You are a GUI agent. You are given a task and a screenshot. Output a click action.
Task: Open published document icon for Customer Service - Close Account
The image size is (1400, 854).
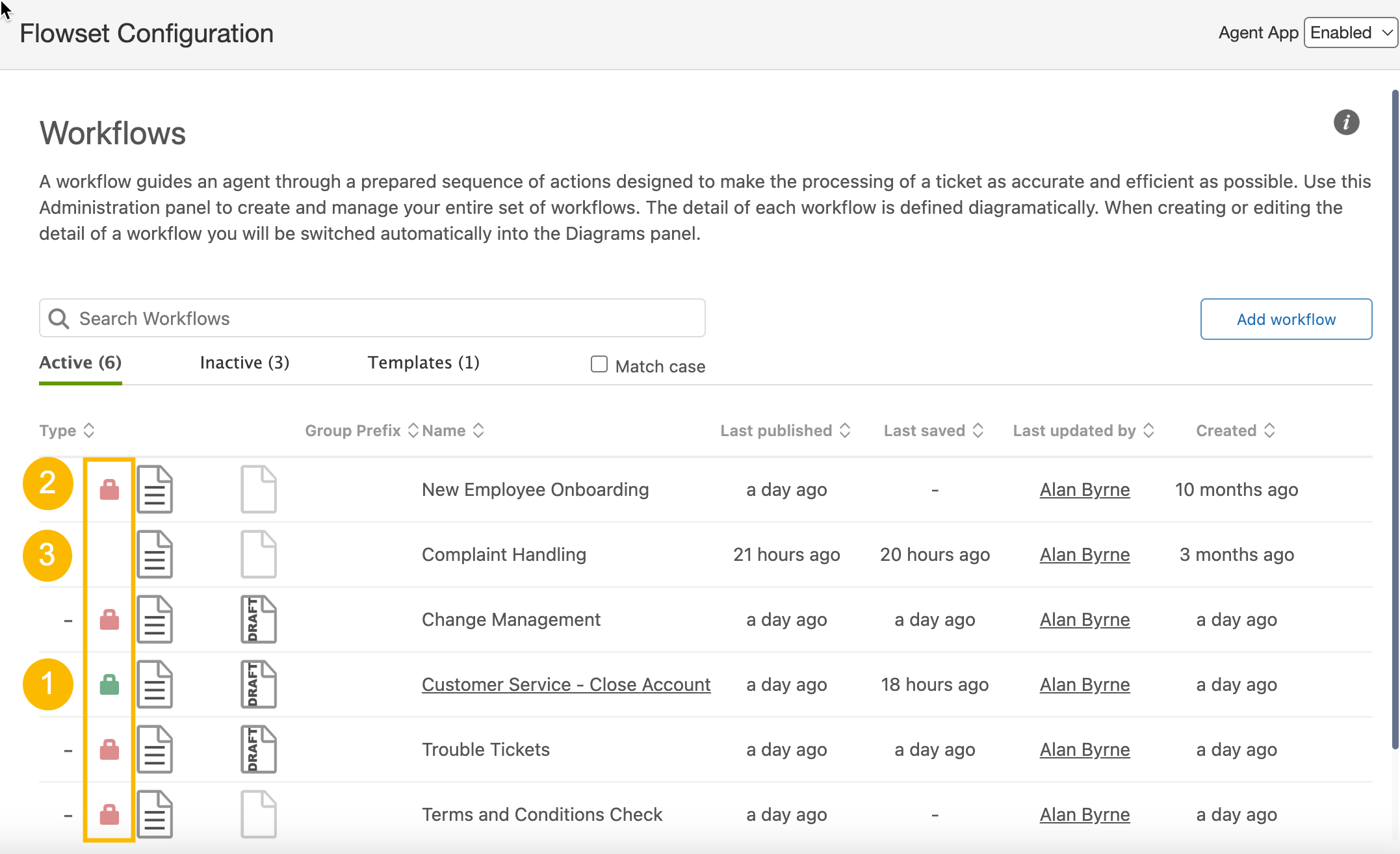tap(155, 684)
